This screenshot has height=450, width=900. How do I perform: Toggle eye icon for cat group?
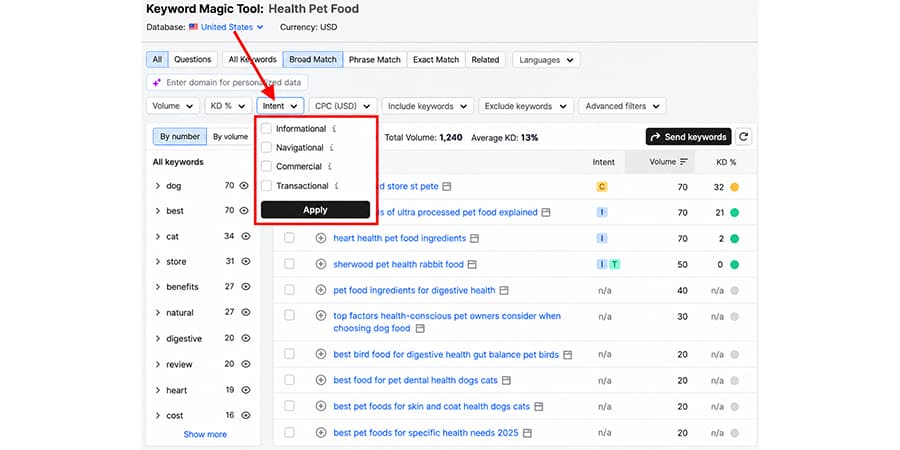[246, 236]
